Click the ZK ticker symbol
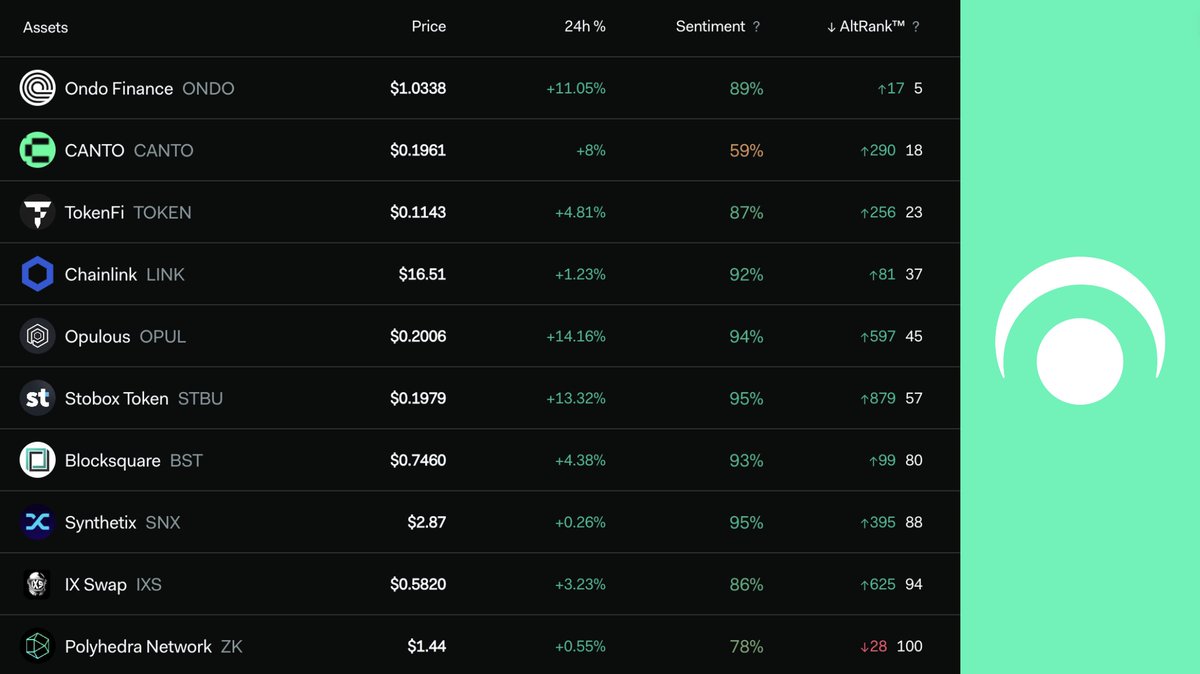The image size is (1200, 674). click(x=232, y=646)
